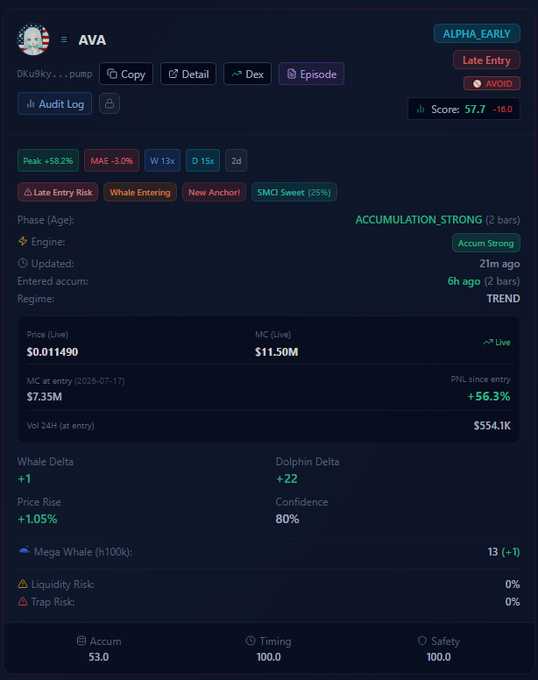Screen dimensions: 538x680
Task: Click the Peak +58.2% tag
Action: (x=48, y=160)
